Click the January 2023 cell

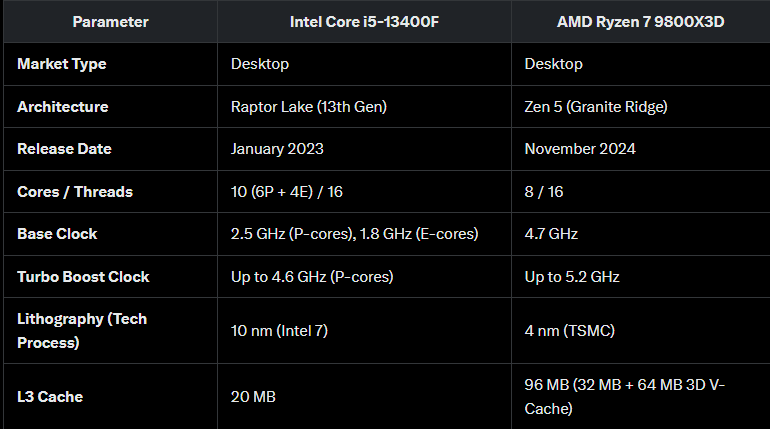(x=277, y=149)
